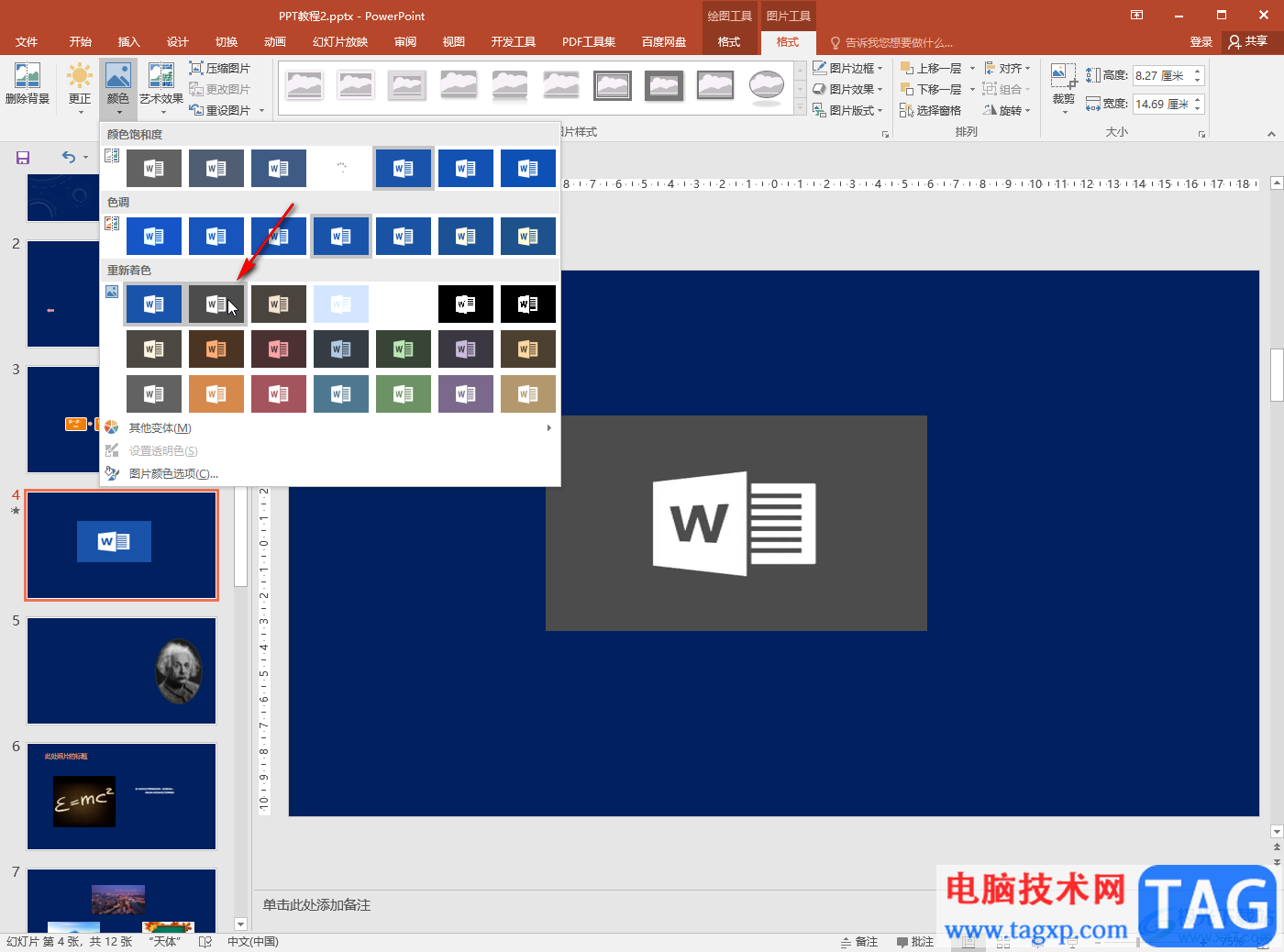Choose the grayscale recolor swatch under the cursor

[x=216, y=304]
